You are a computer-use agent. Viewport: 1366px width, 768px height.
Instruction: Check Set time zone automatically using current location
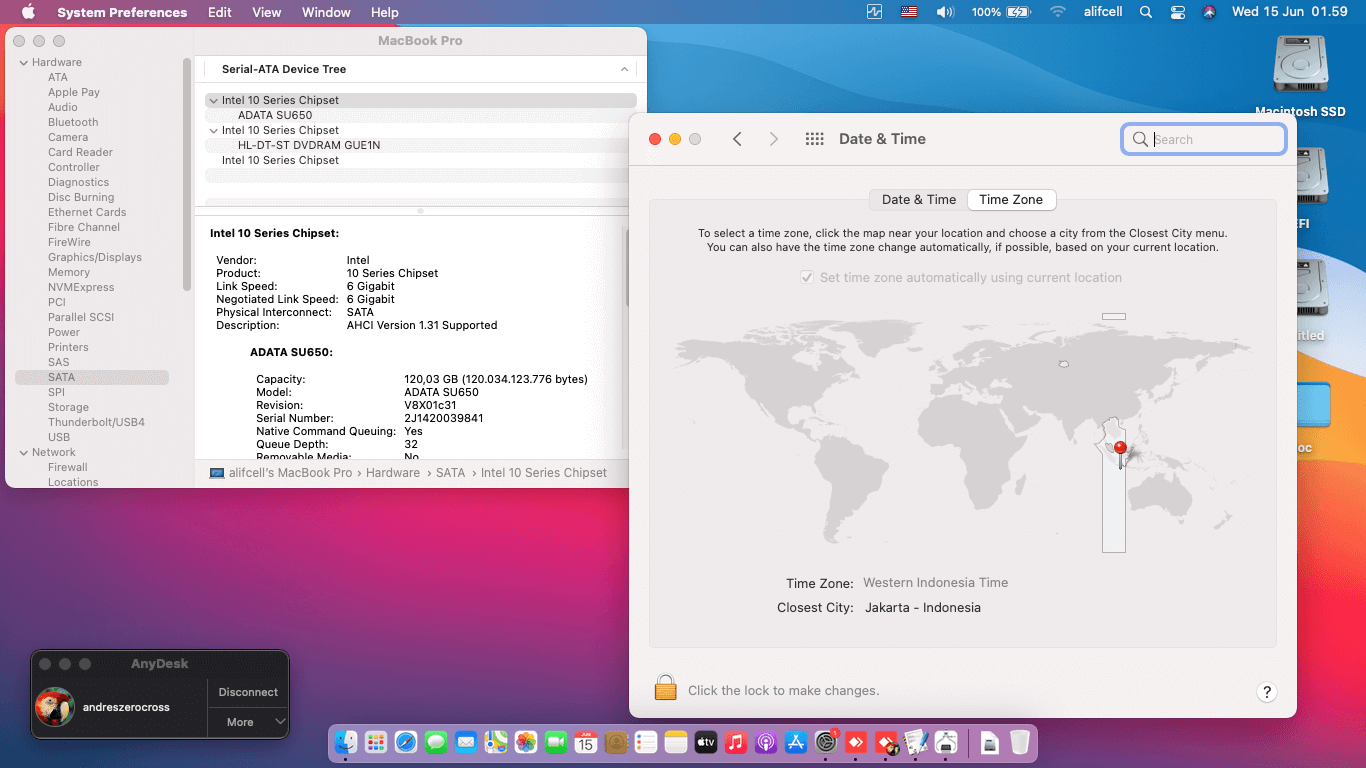pos(807,278)
